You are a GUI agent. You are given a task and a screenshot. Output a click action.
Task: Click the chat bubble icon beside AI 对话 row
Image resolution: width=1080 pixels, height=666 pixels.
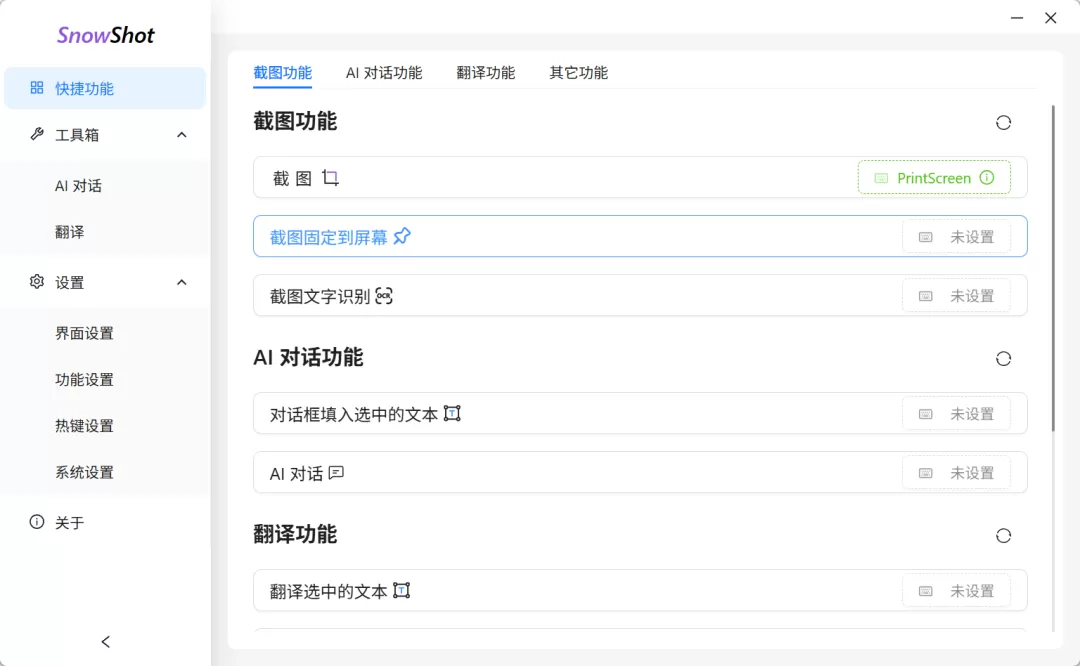pos(337,473)
